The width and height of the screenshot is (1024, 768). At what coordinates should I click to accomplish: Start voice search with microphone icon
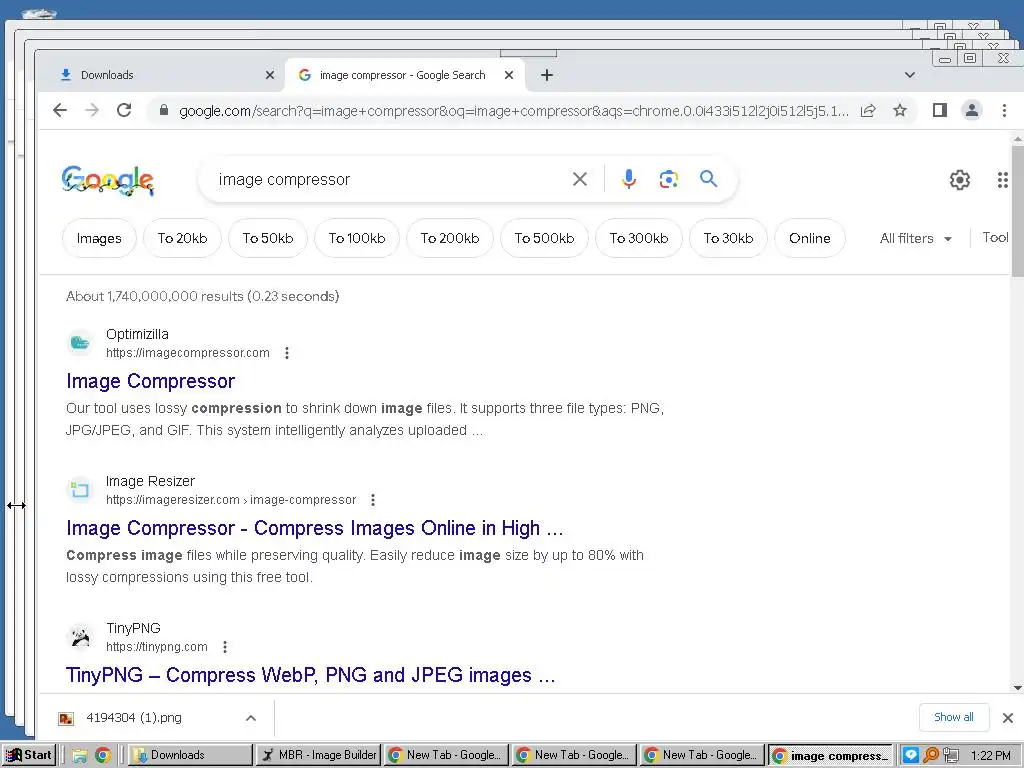pos(629,179)
